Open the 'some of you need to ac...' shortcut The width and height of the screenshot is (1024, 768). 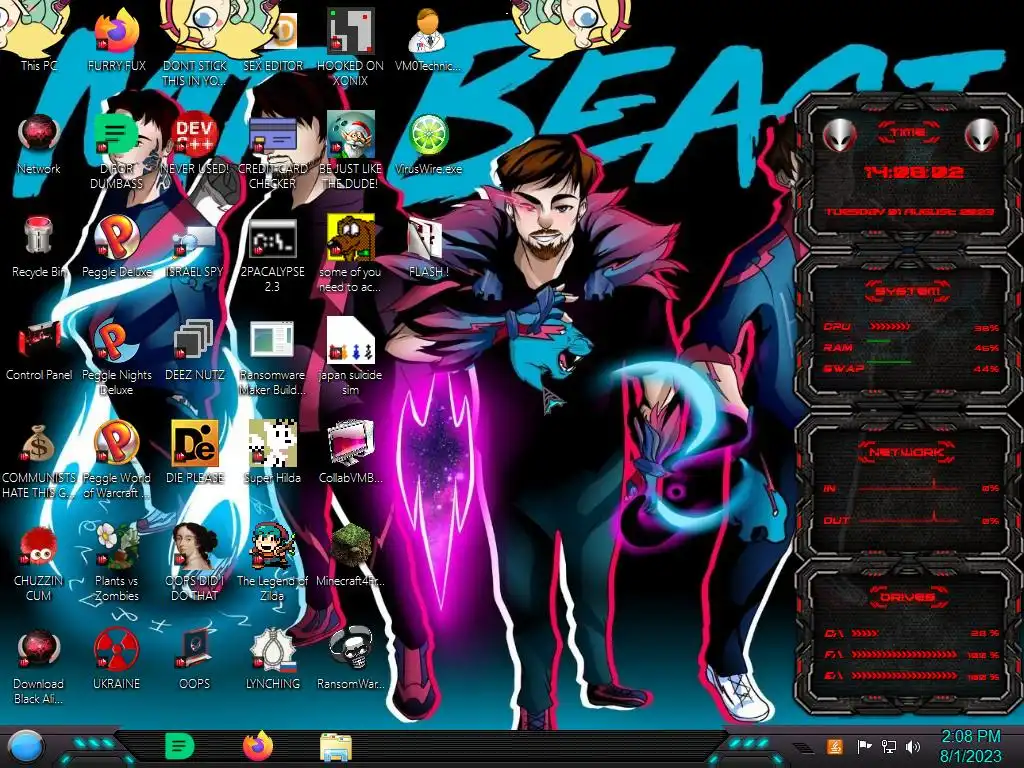point(351,253)
